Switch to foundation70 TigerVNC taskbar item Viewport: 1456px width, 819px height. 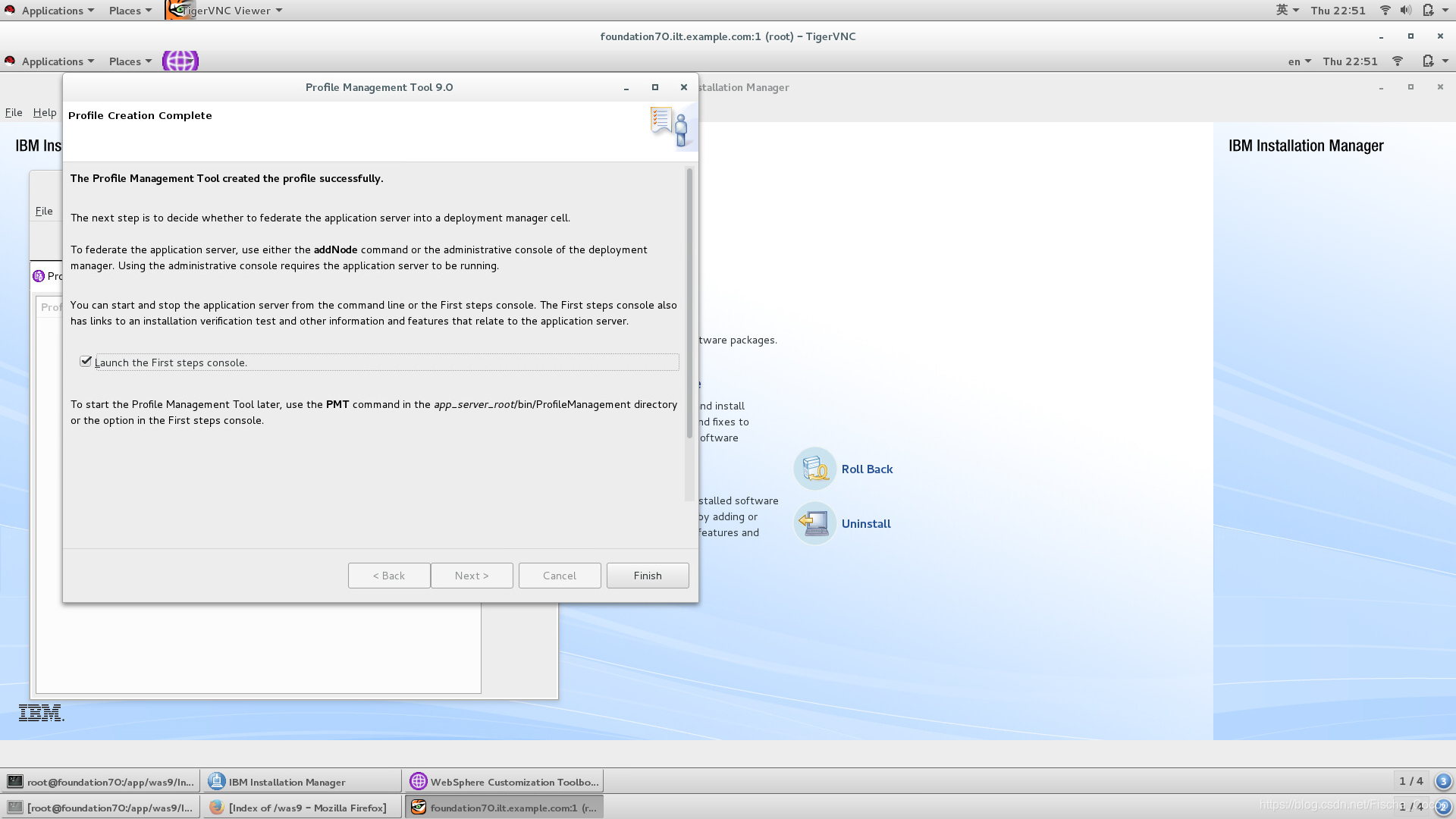pyautogui.click(x=504, y=808)
